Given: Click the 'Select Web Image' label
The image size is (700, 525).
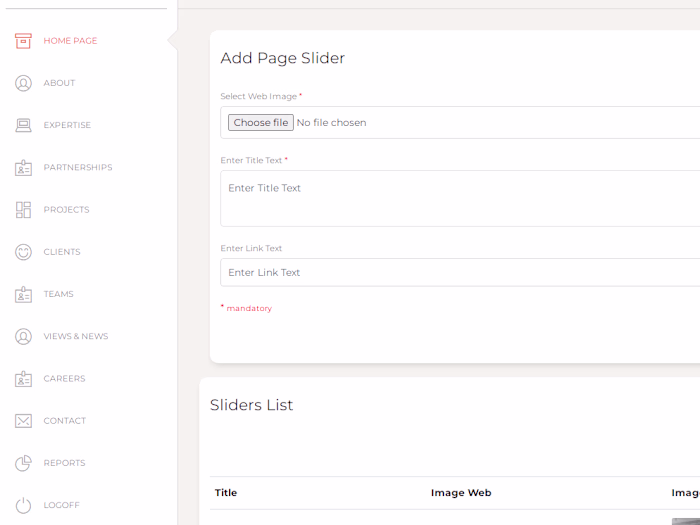Looking at the screenshot, I should 258,96.
